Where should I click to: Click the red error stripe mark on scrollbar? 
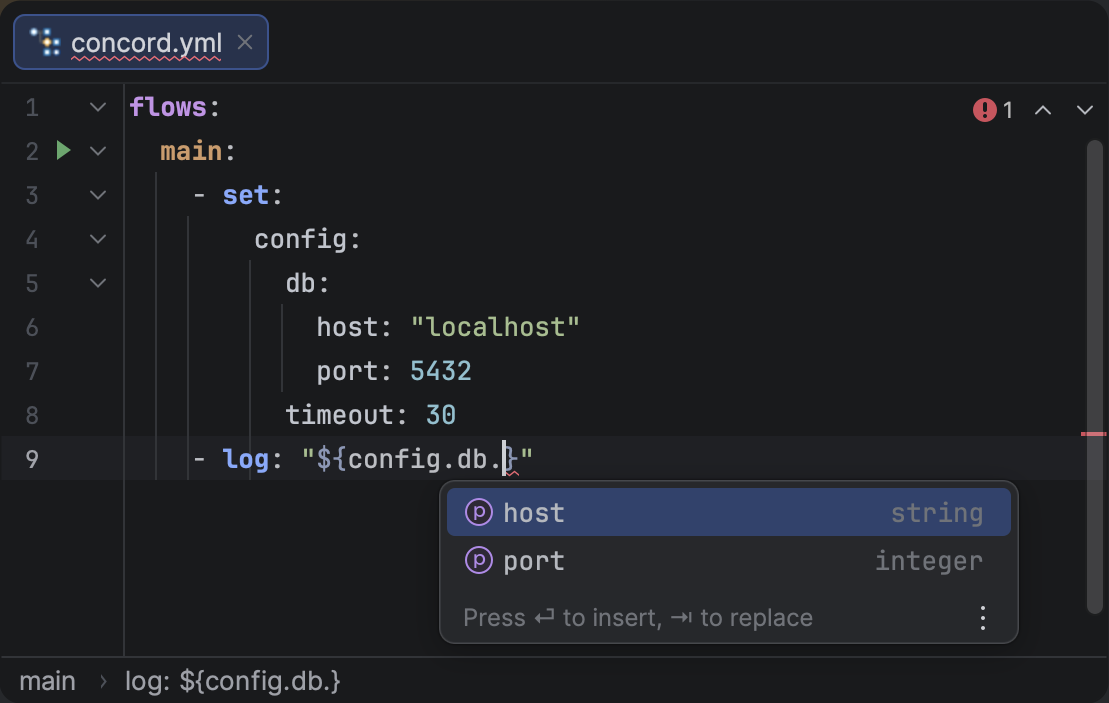click(x=1093, y=434)
